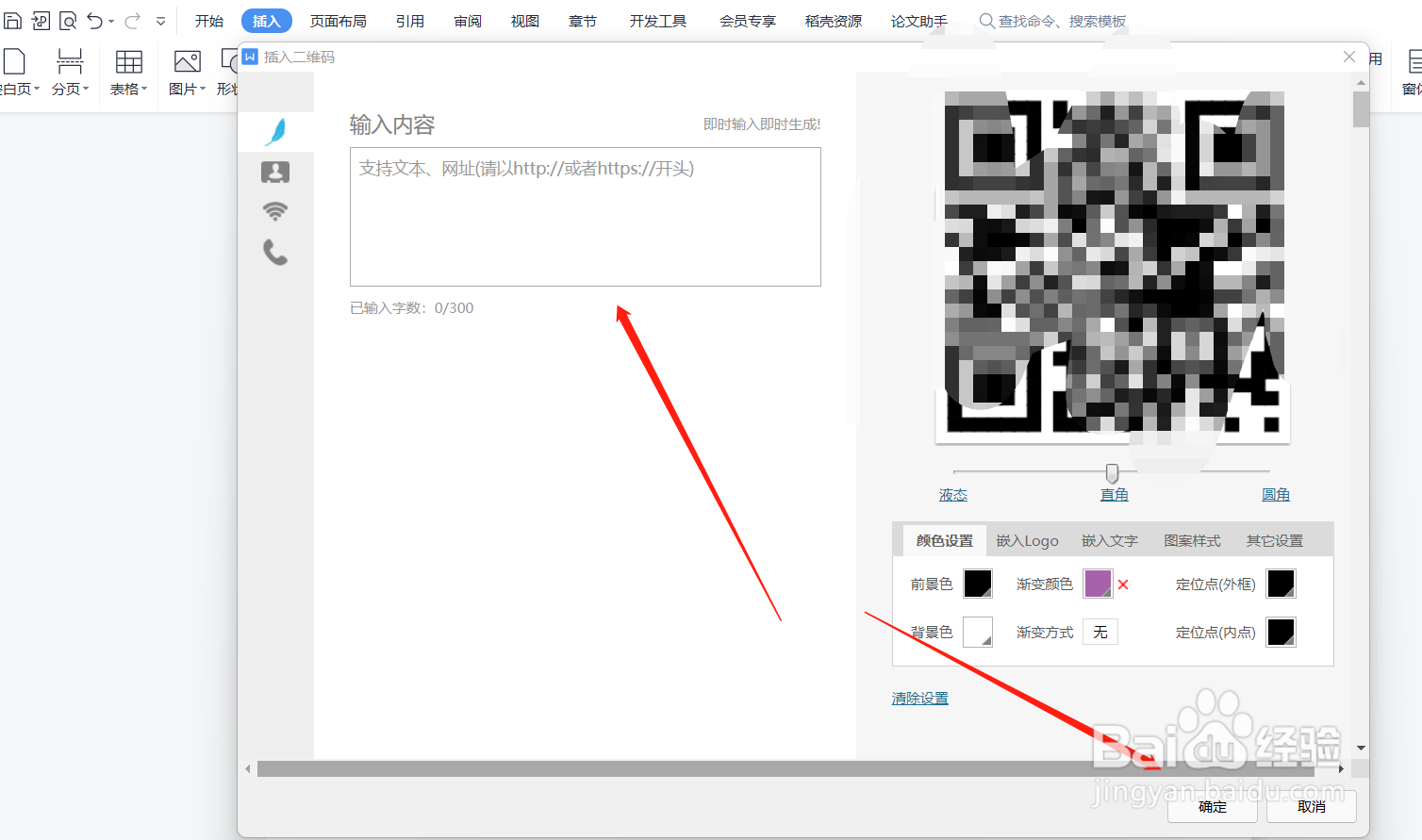Choose the phone QR code type
Image resolution: width=1422 pixels, height=840 pixels.
click(x=274, y=253)
